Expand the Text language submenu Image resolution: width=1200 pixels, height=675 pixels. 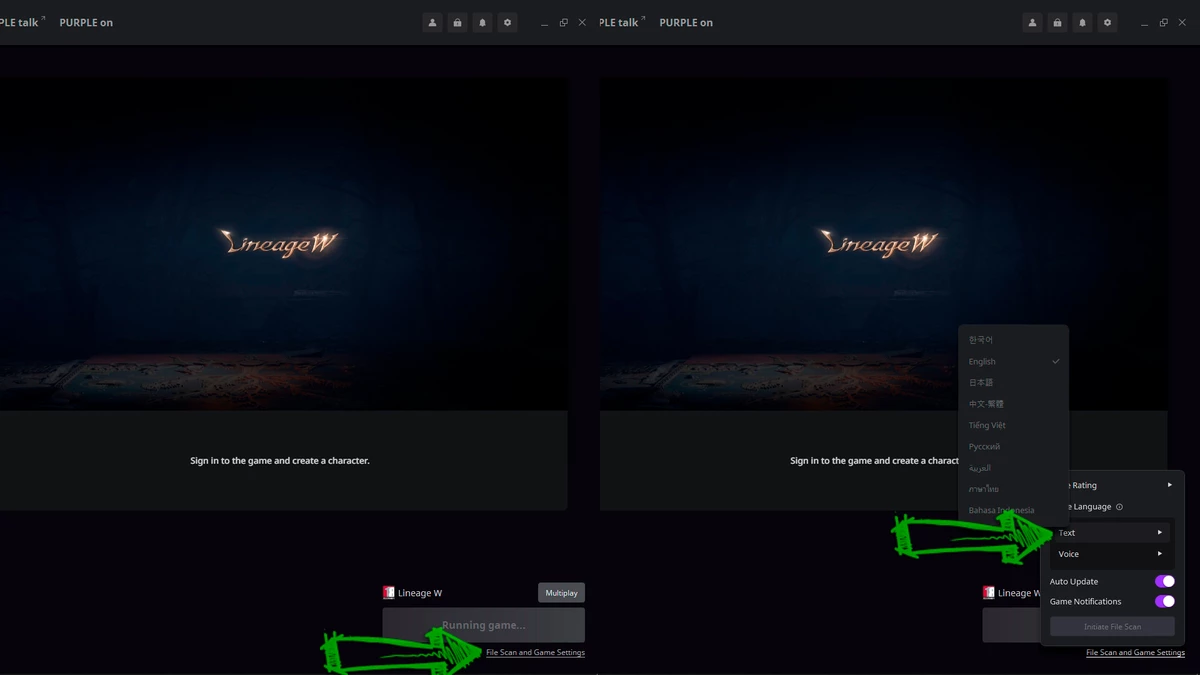click(x=1110, y=533)
